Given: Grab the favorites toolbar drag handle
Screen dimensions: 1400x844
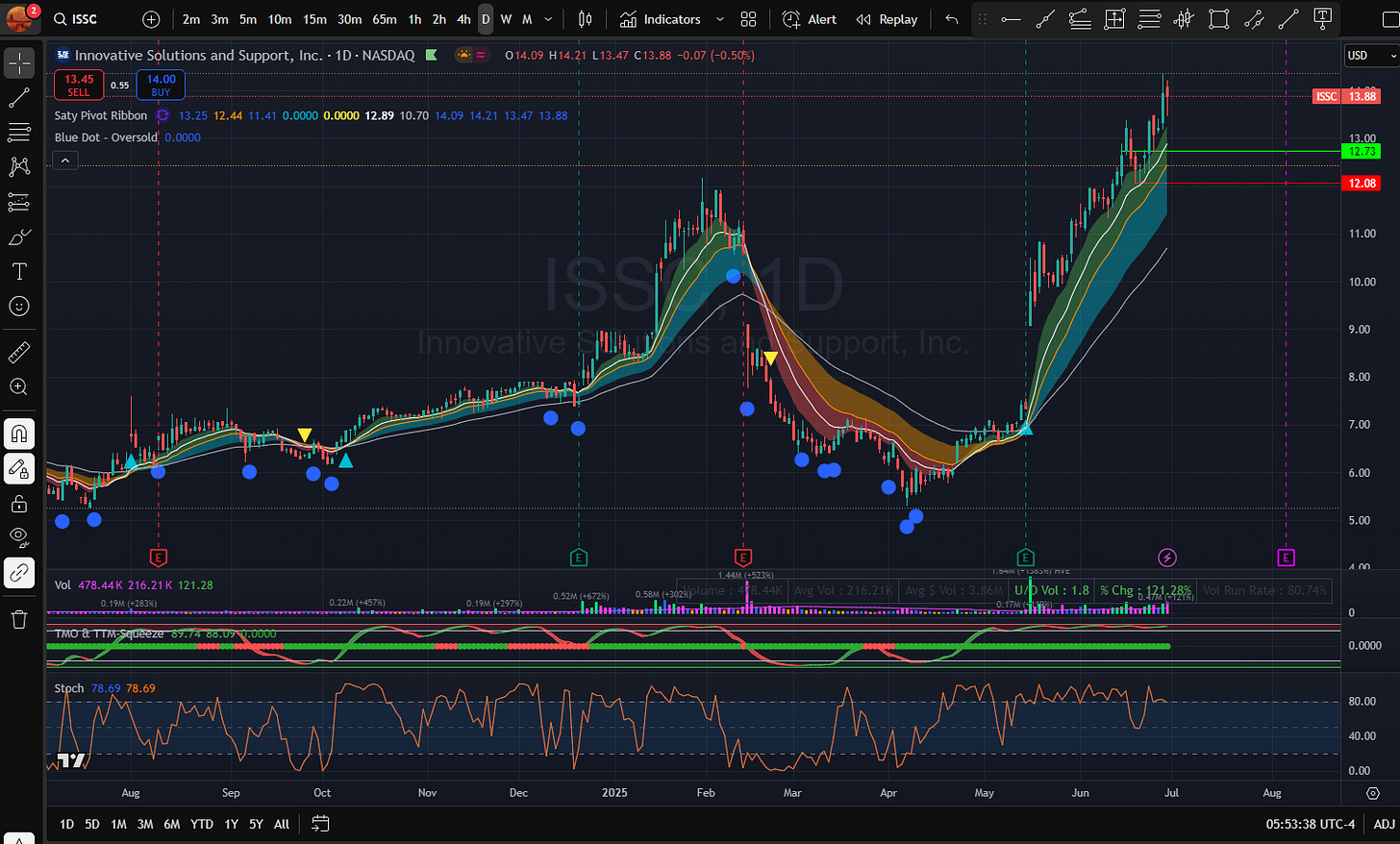Looking at the screenshot, I should point(982,19).
